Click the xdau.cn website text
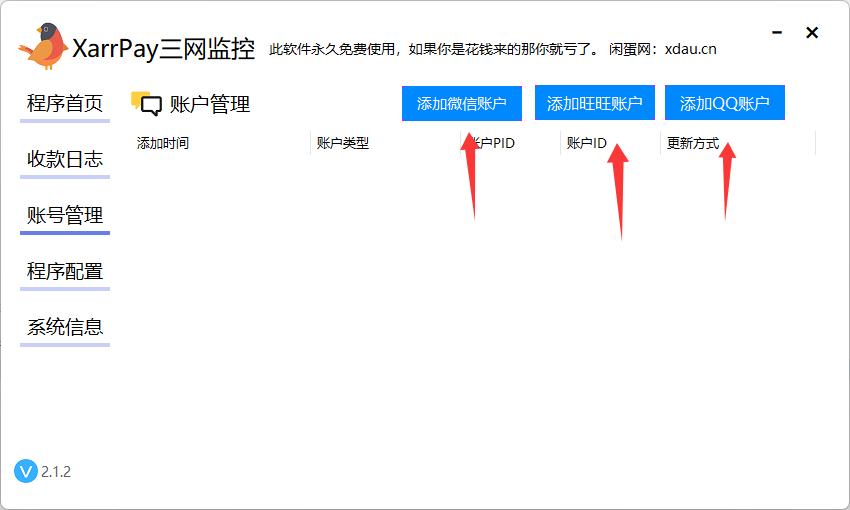 [x=690, y=49]
